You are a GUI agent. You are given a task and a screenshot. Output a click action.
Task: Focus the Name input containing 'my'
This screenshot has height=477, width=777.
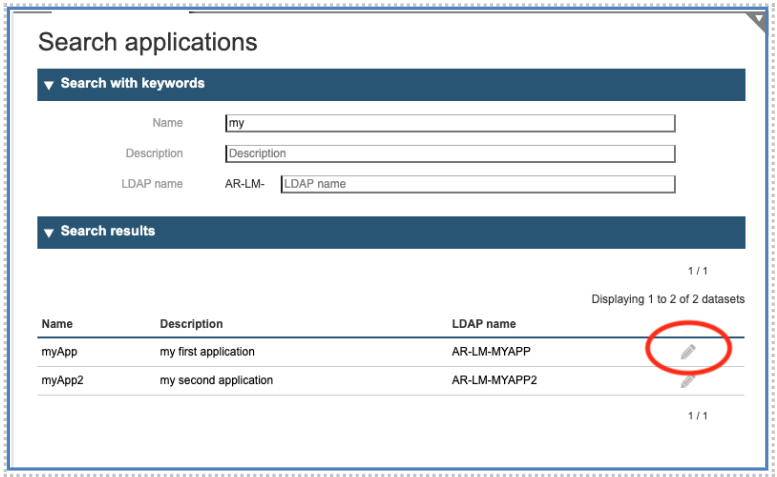click(450, 123)
